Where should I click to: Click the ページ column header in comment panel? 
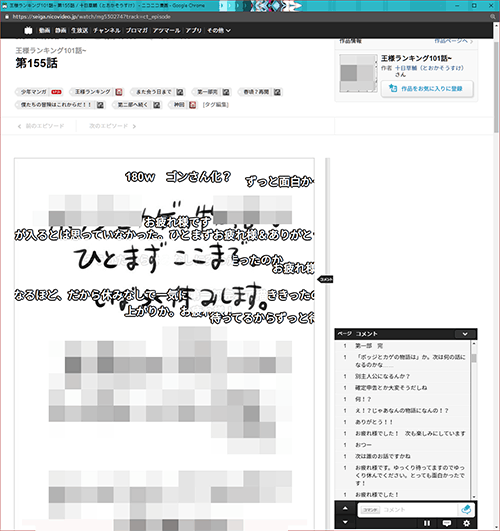click(345, 334)
